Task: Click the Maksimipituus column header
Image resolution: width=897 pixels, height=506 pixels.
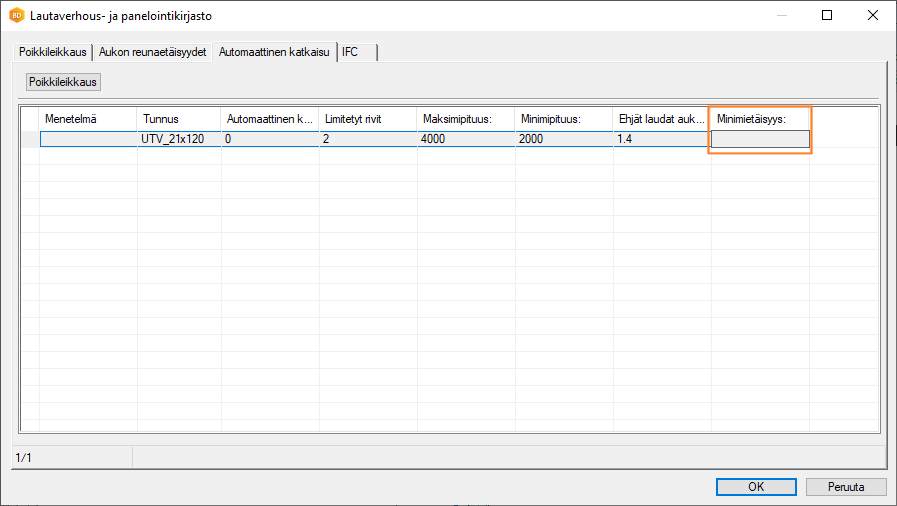Action: [x=465, y=119]
